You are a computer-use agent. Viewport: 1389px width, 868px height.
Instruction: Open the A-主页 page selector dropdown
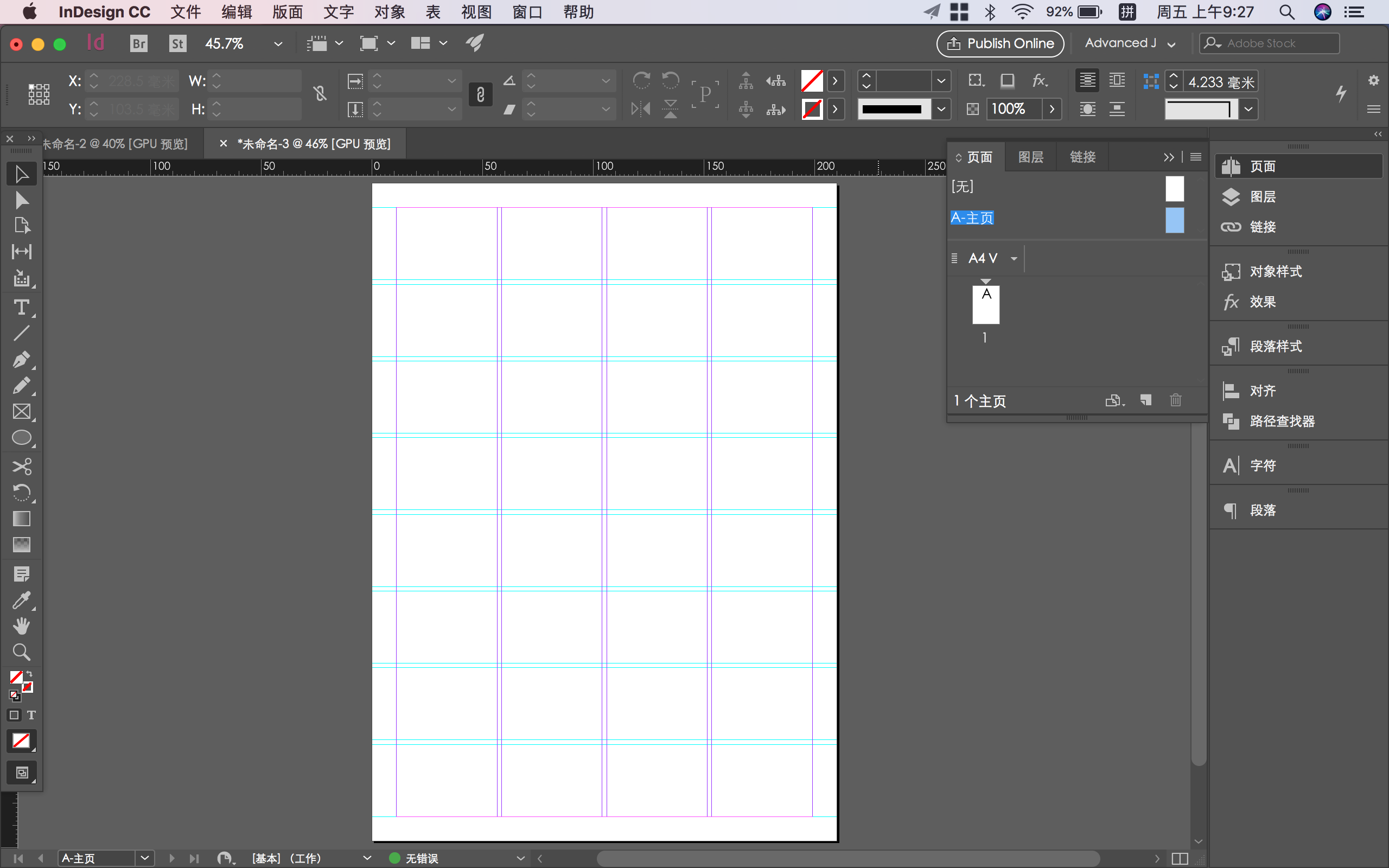145,858
